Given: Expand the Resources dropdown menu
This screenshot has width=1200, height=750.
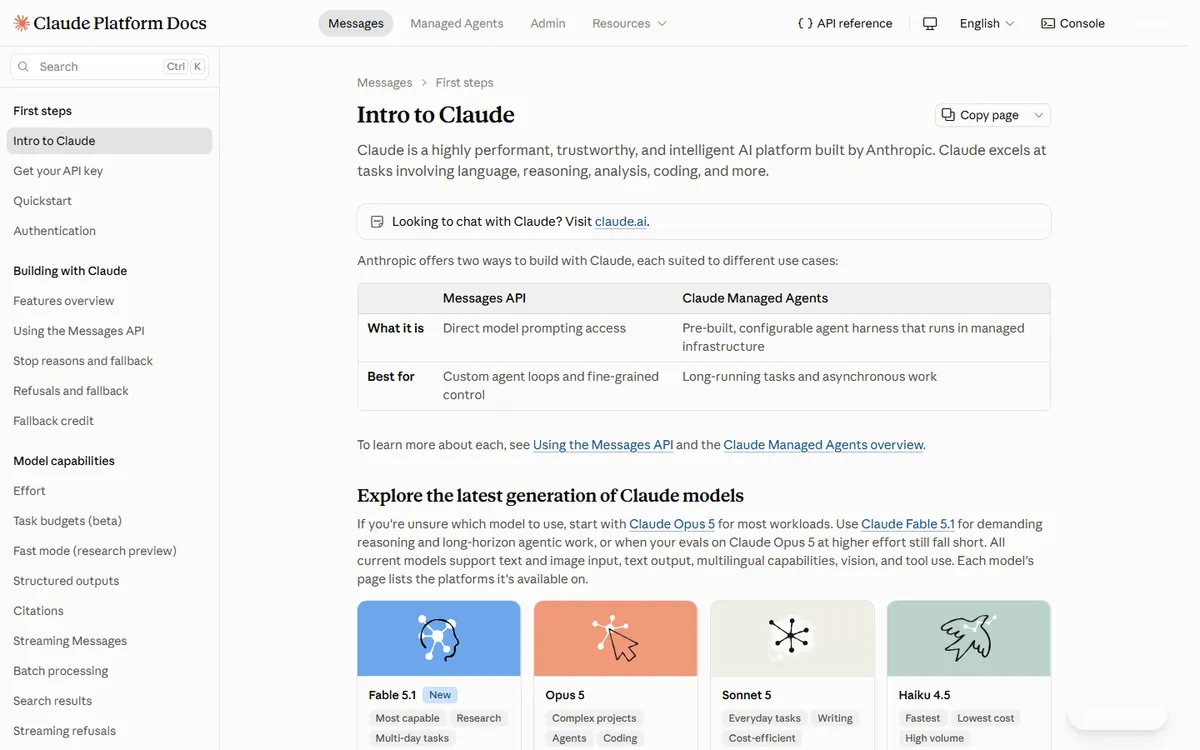Looking at the screenshot, I should 629,23.
